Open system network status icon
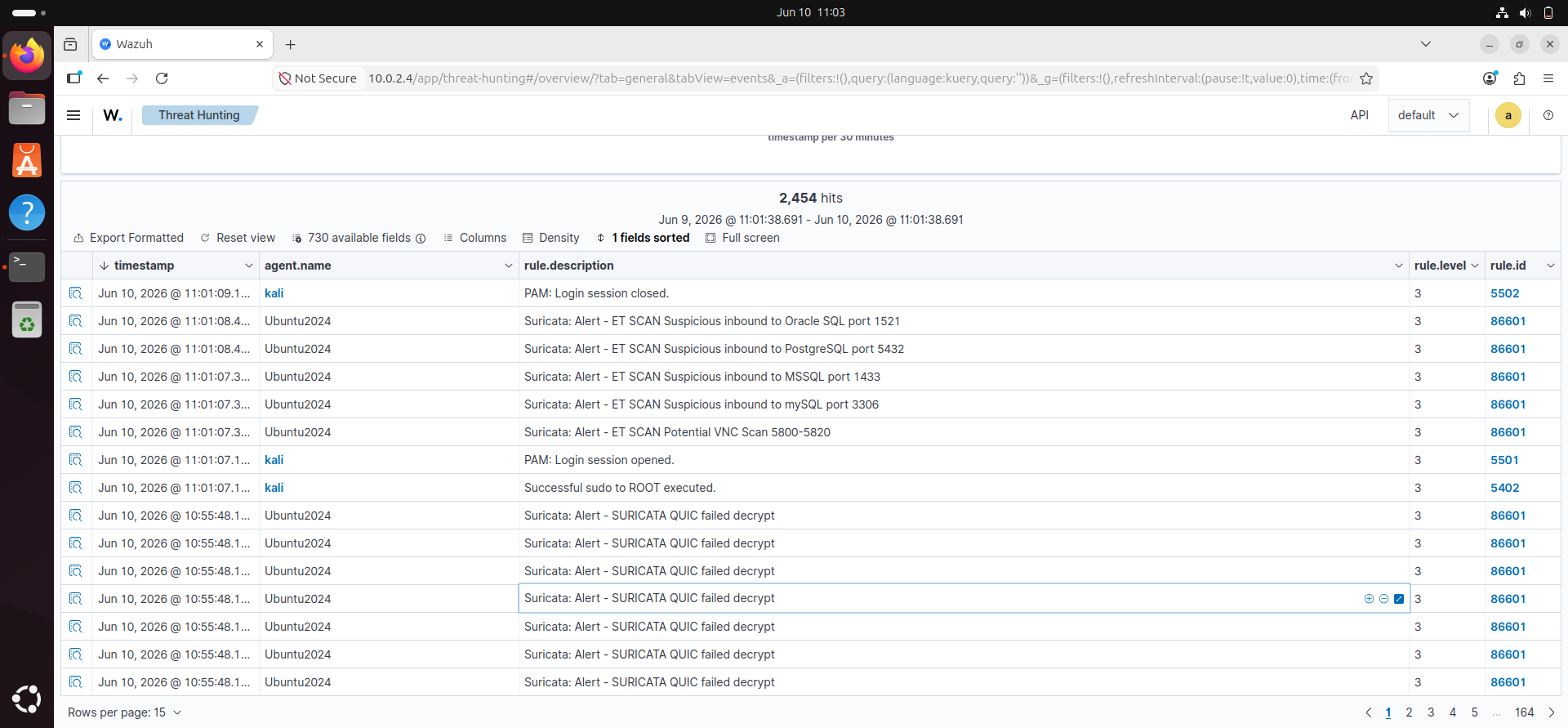 [1501, 12]
